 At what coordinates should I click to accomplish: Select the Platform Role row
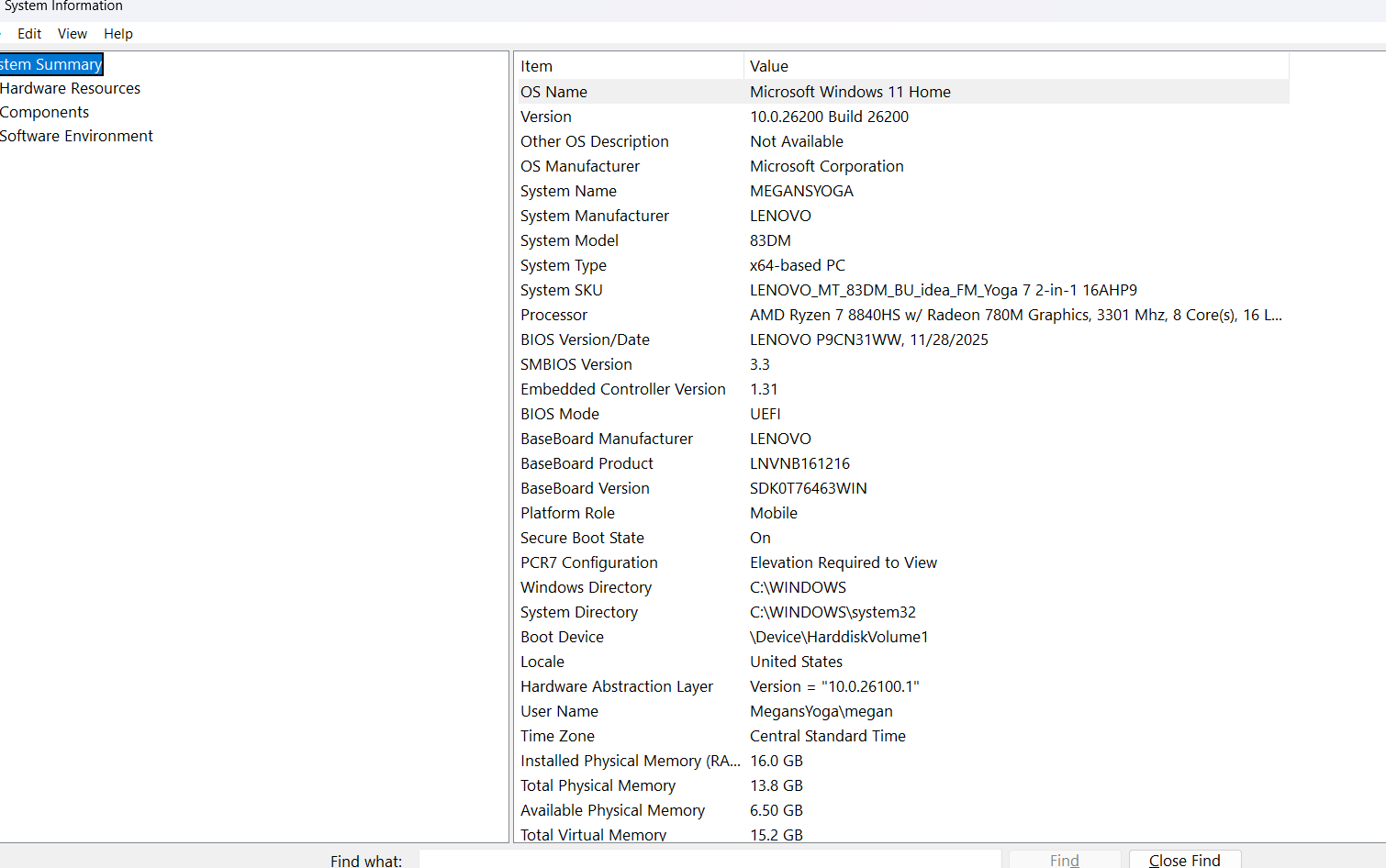[x=567, y=513]
